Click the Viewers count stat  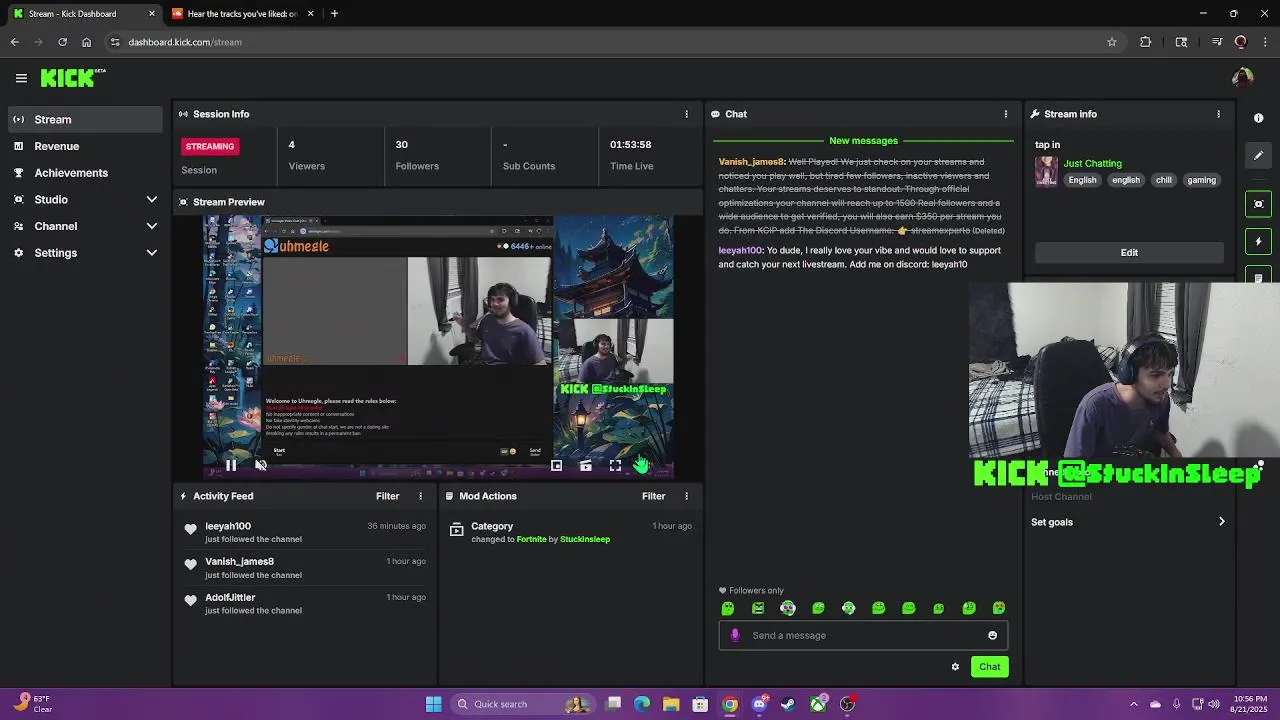(306, 155)
